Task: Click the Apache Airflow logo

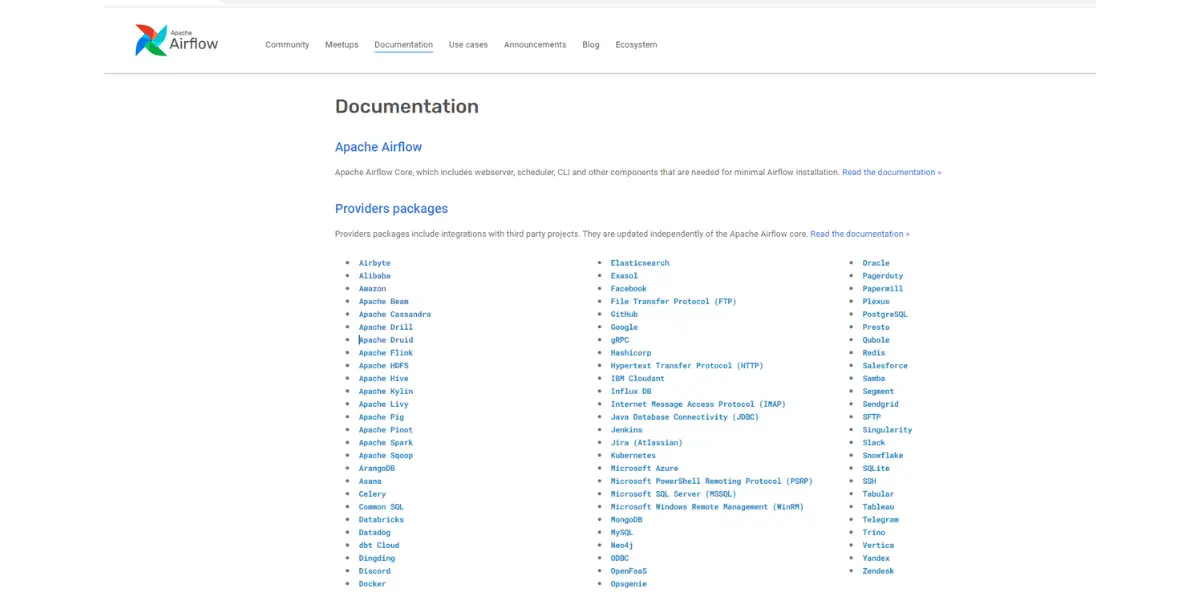Action: [177, 40]
